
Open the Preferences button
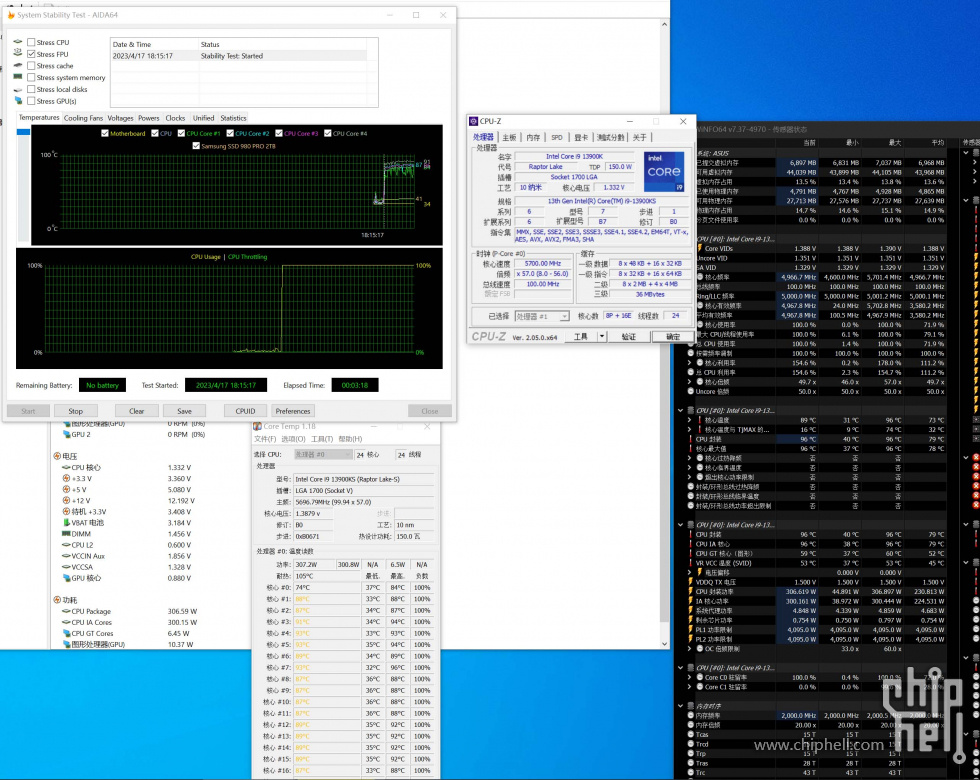coord(293,411)
